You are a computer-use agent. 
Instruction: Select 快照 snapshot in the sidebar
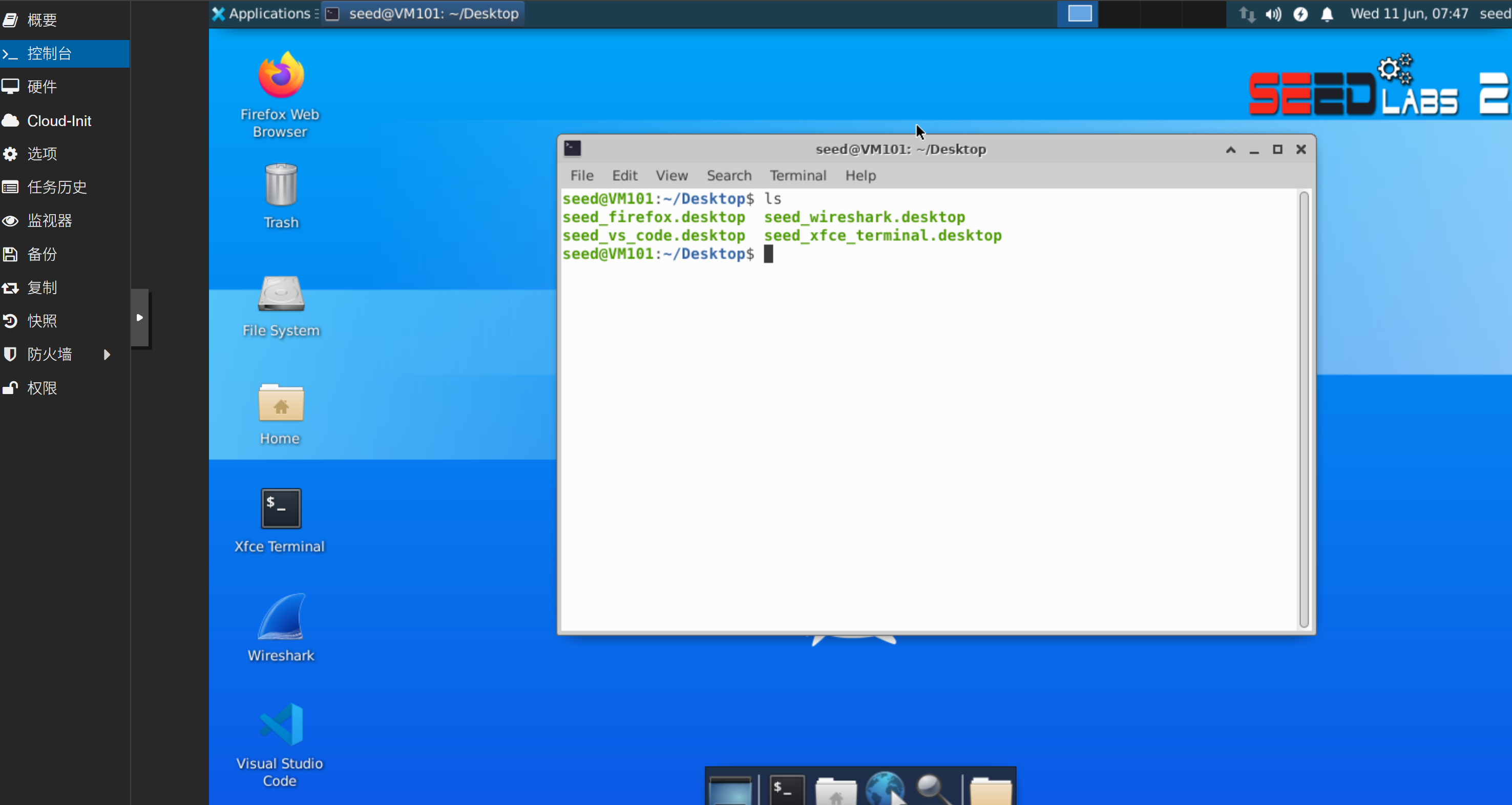click(43, 321)
